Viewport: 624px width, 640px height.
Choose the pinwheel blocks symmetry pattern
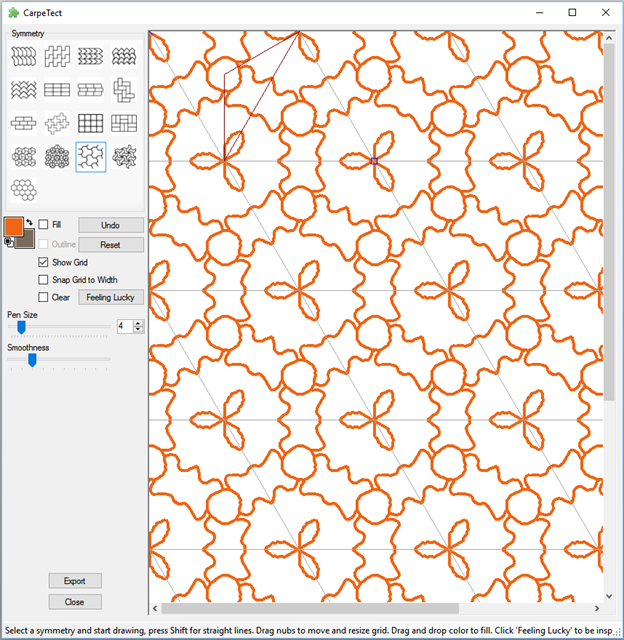(x=124, y=89)
